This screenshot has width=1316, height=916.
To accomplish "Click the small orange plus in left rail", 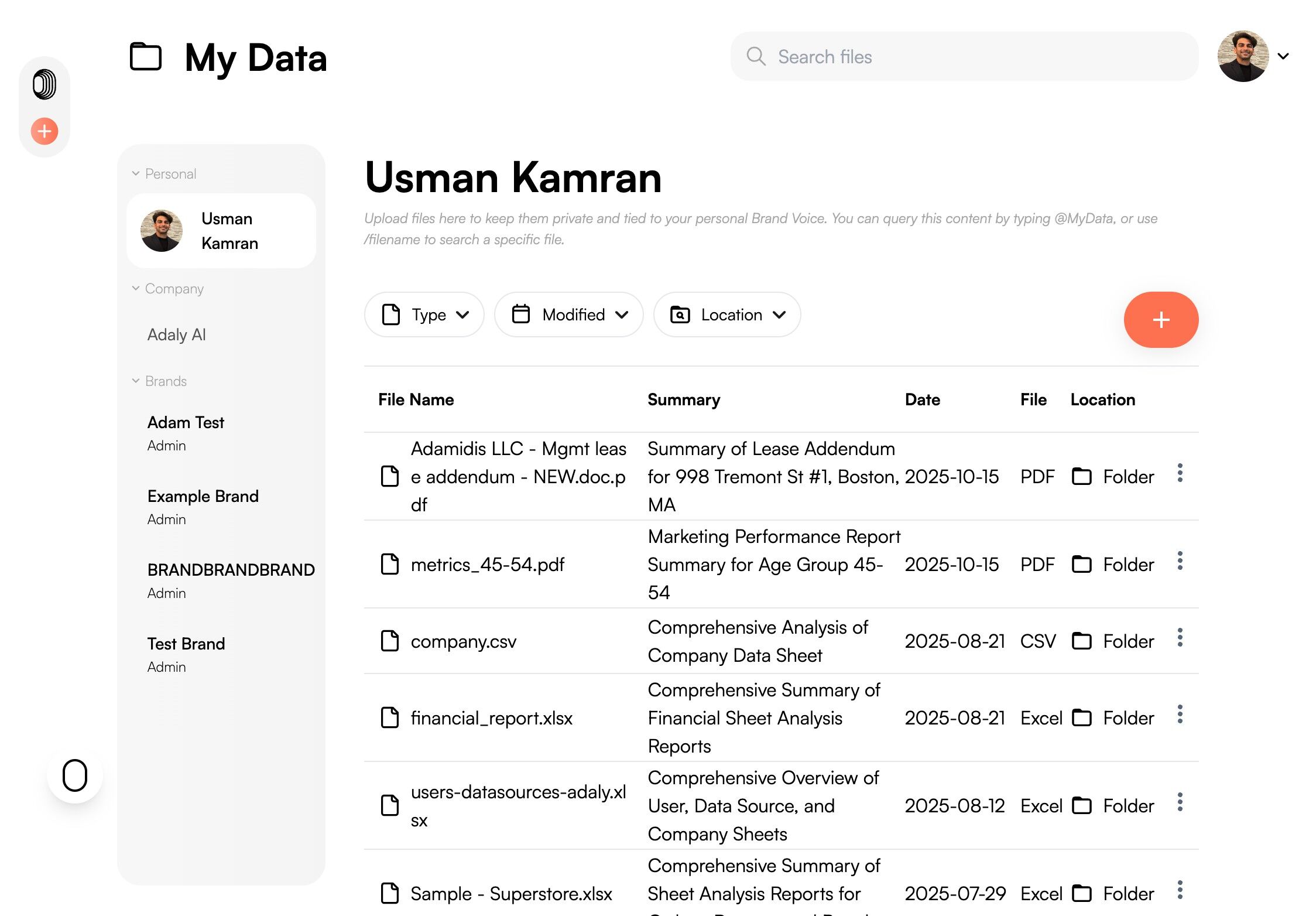I will tap(44, 131).
